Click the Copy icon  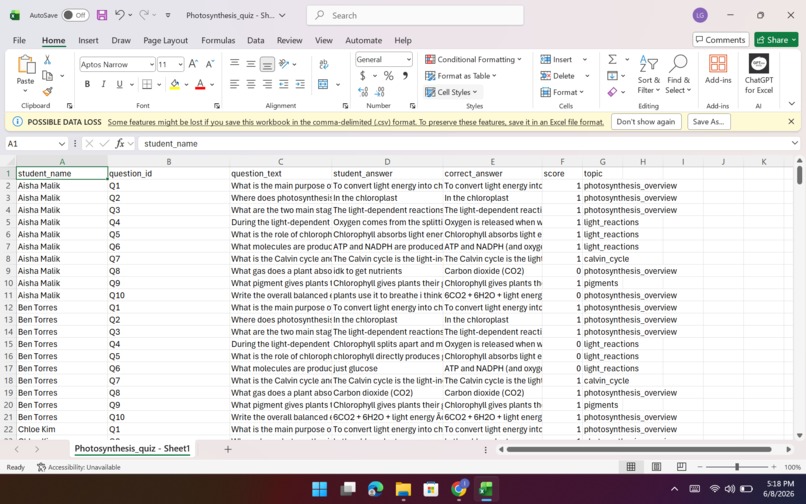point(47,76)
